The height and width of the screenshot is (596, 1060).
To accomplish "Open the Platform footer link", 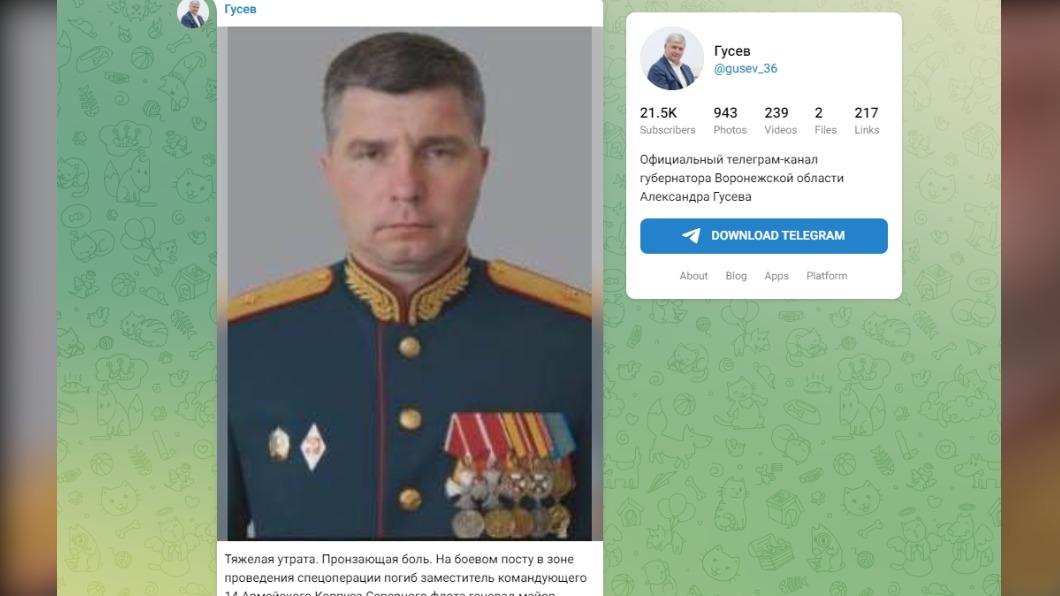I will (x=826, y=276).
